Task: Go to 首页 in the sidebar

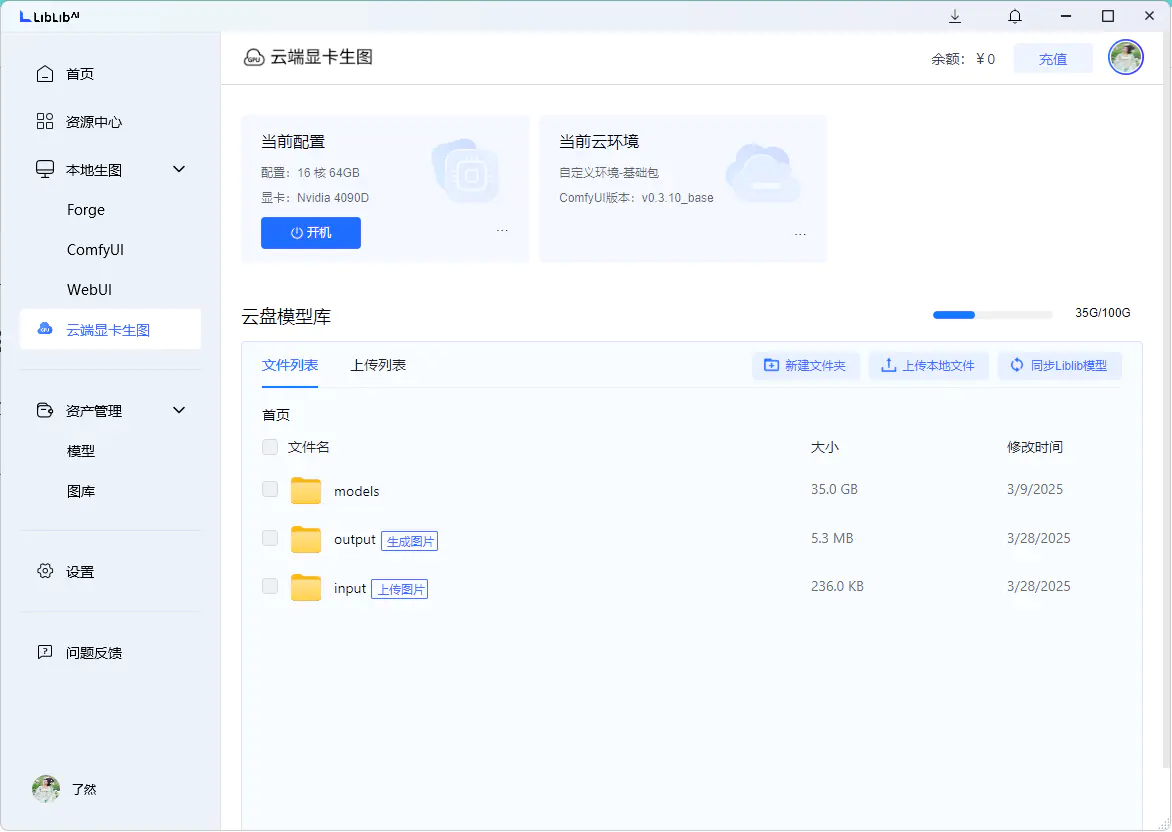Action: point(80,74)
